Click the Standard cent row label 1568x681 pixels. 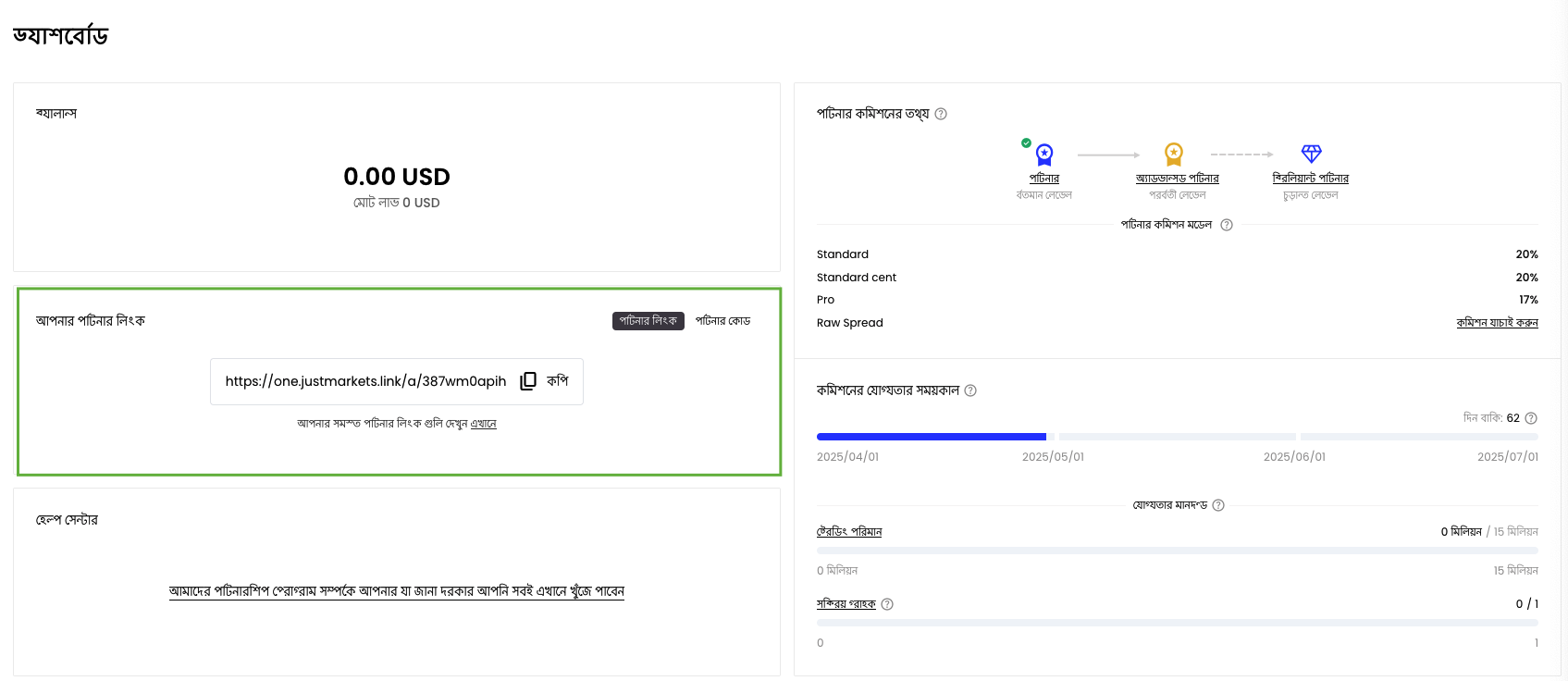[x=857, y=278]
